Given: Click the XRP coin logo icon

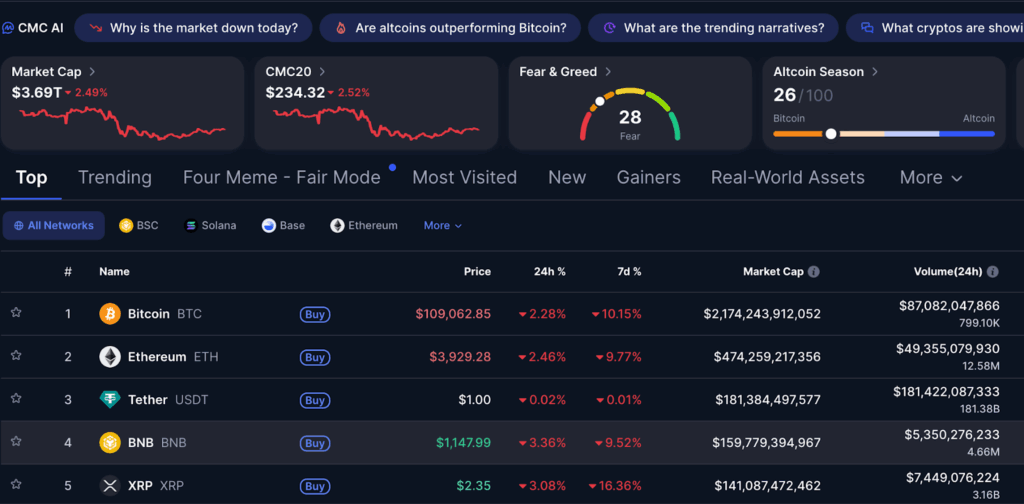Looking at the screenshot, I should (110, 486).
